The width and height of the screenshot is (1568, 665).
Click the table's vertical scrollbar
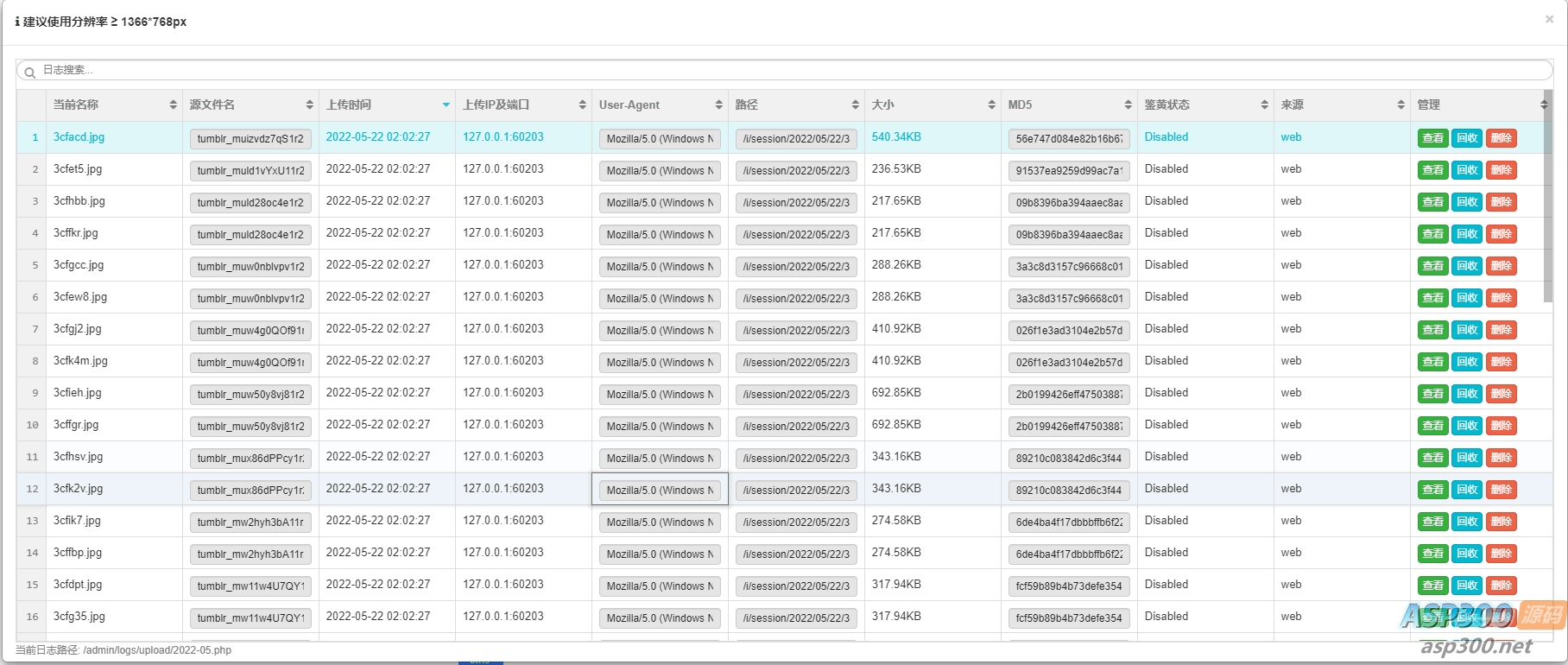coord(1548,199)
